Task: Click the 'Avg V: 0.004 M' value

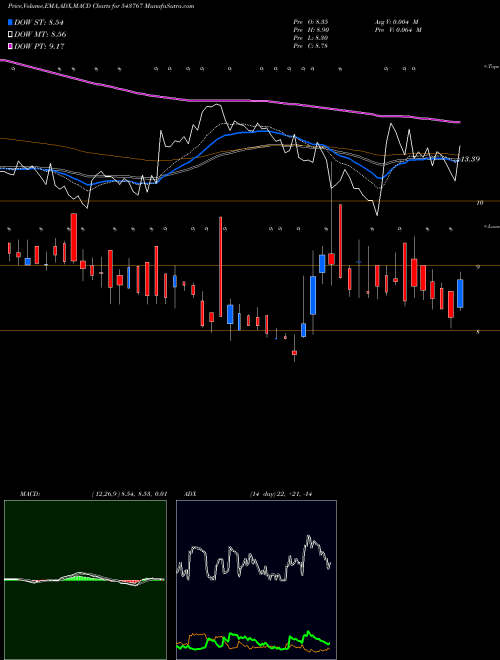Action: (x=396, y=22)
